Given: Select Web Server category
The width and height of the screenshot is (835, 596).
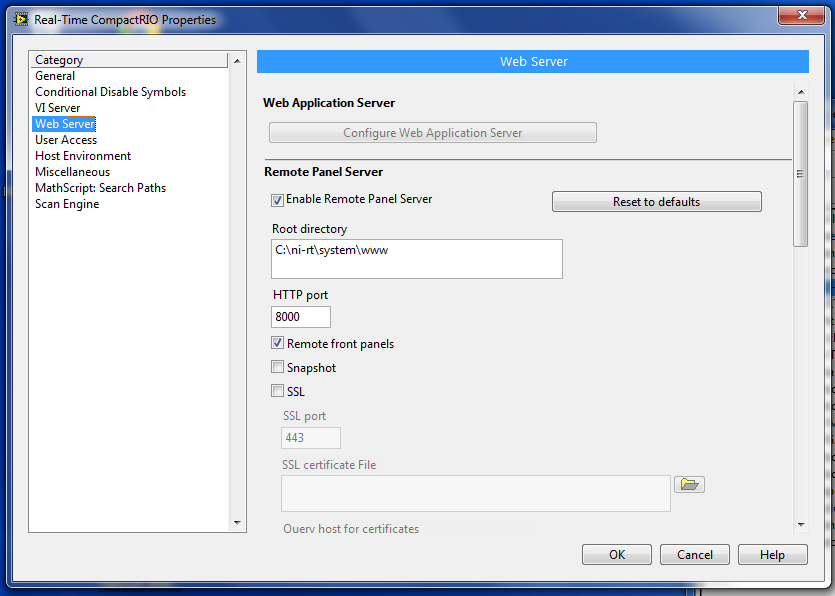Looking at the screenshot, I should tap(64, 124).
